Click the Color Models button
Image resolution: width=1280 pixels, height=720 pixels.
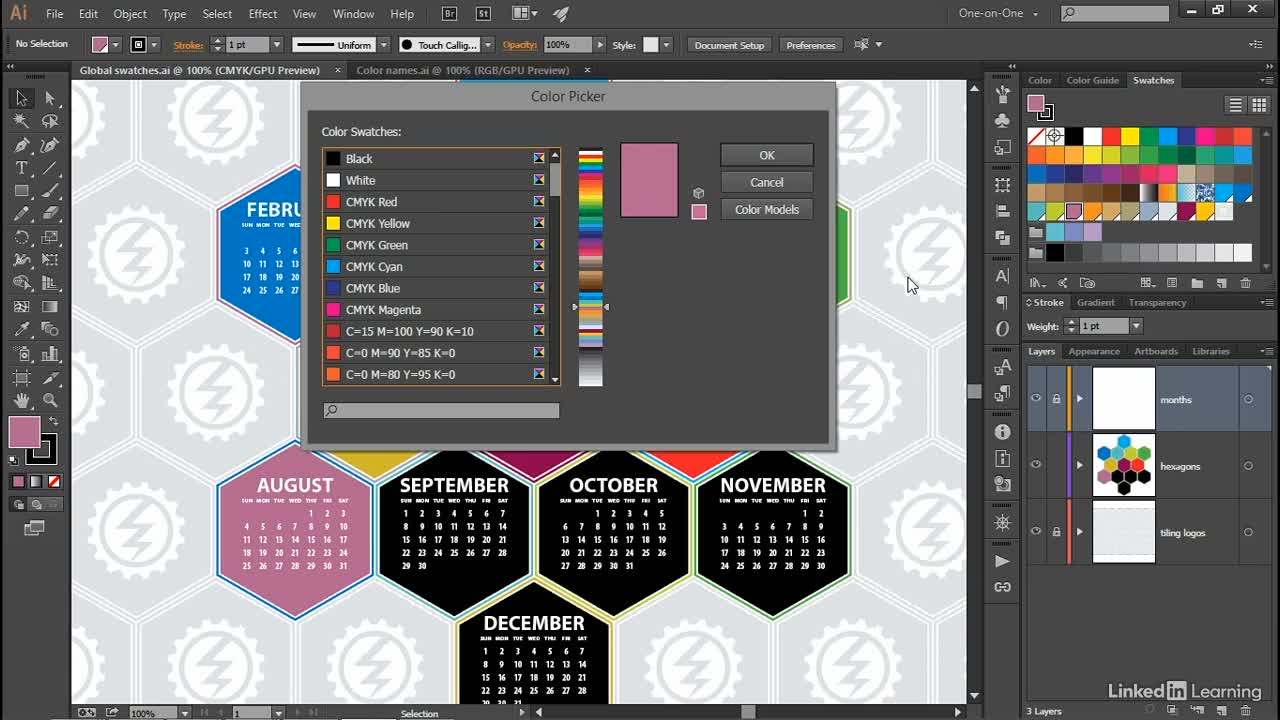(x=767, y=209)
